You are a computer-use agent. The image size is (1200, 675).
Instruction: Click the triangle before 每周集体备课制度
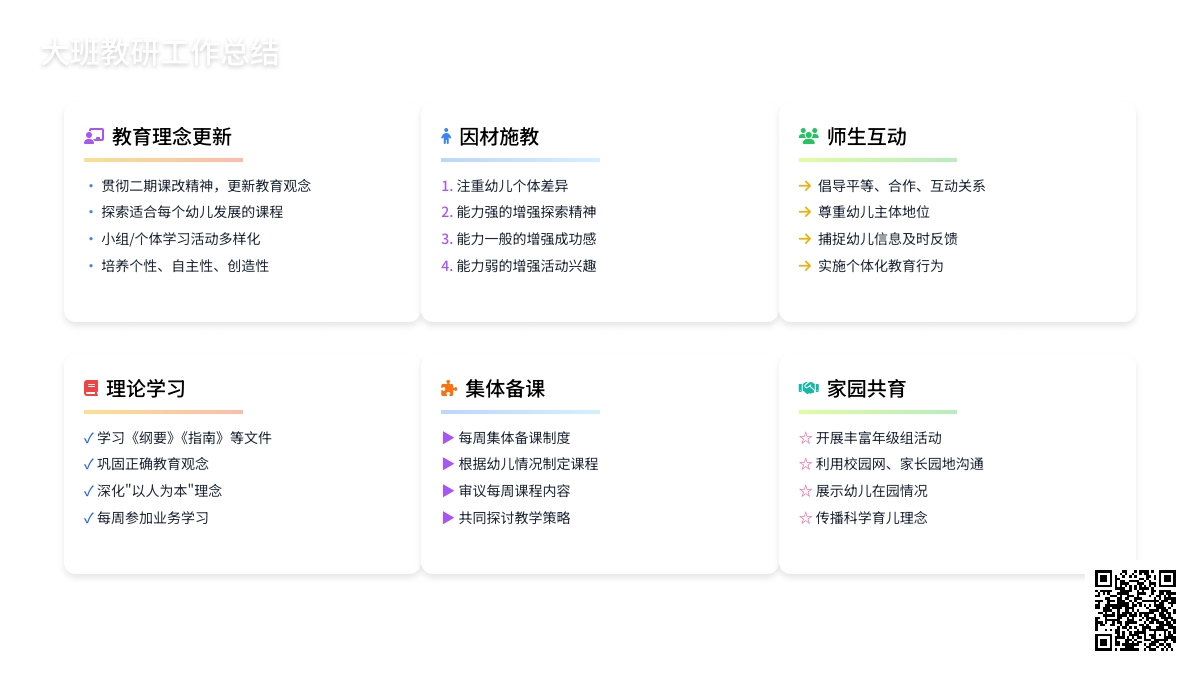[448, 438]
